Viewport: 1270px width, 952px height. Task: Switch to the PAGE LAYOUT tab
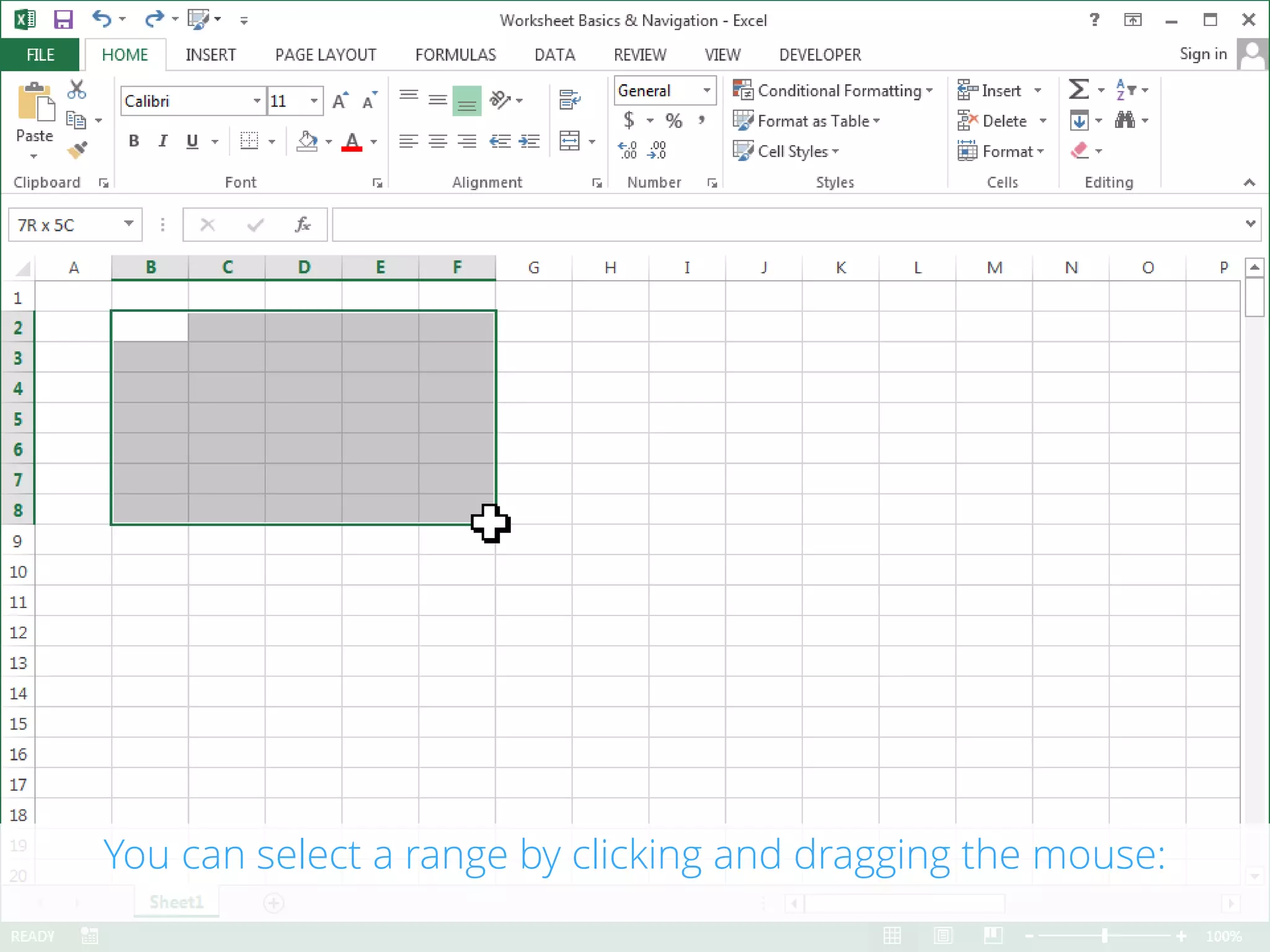[326, 55]
